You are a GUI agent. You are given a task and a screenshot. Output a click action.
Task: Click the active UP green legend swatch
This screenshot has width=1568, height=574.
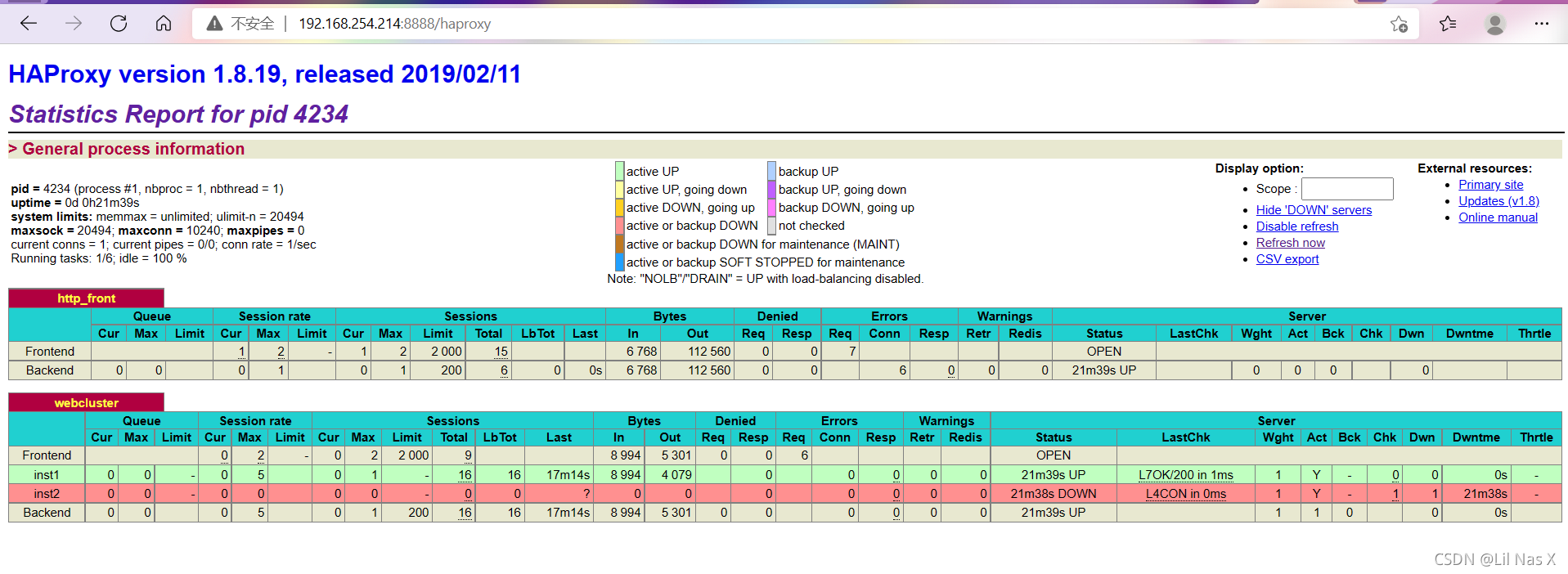pyautogui.click(x=619, y=171)
